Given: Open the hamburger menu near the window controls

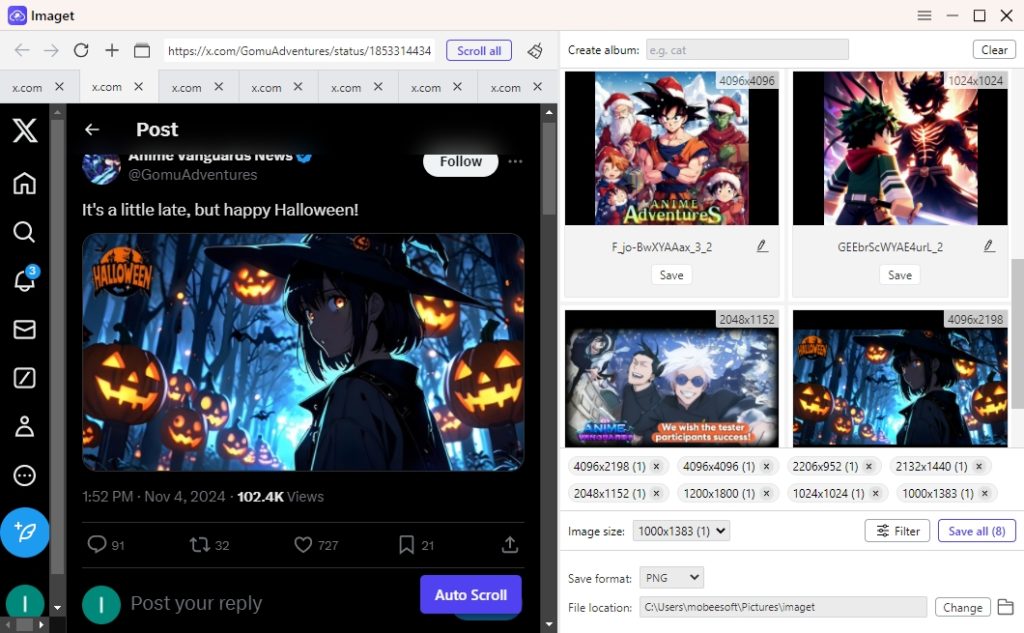Looking at the screenshot, I should (x=924, y=15).
